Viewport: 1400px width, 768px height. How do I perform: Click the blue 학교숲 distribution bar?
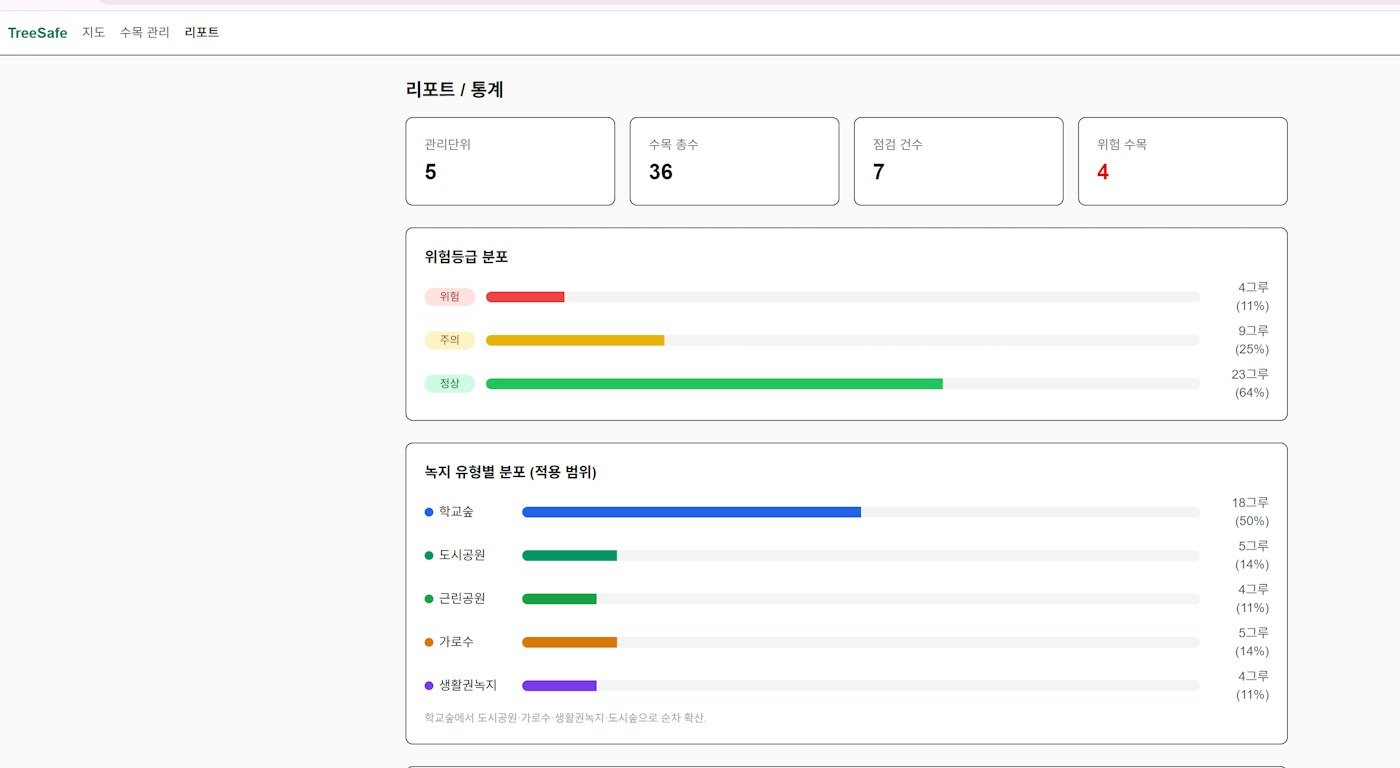691,512
